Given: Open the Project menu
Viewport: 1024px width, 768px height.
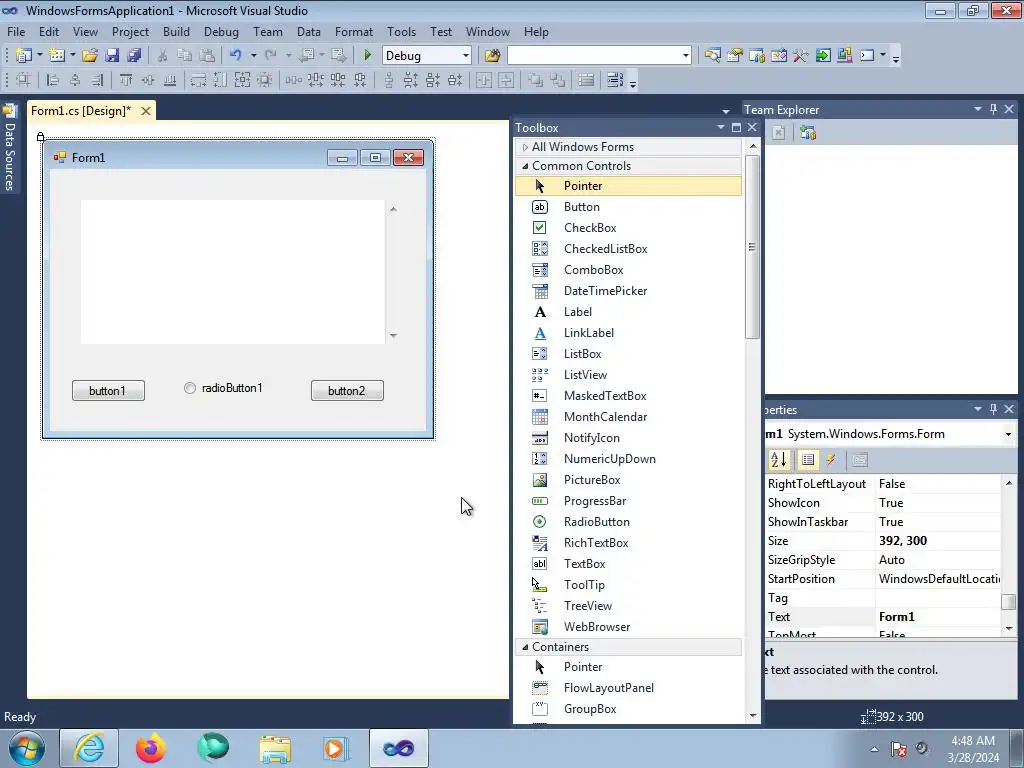Looking at the screenshot, I should [x=130, y=31].
